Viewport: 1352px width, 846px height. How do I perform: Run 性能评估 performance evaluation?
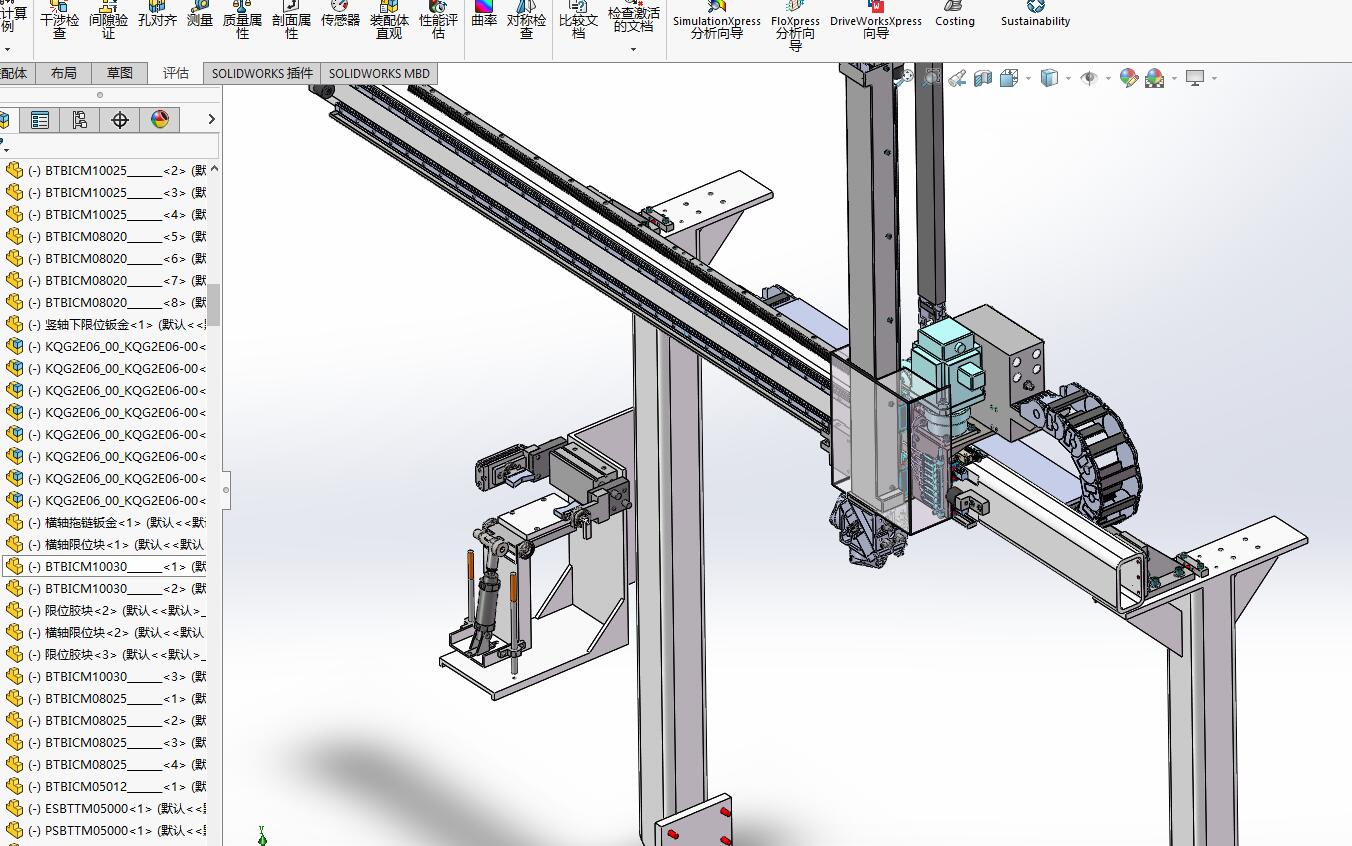coord(438,20)
